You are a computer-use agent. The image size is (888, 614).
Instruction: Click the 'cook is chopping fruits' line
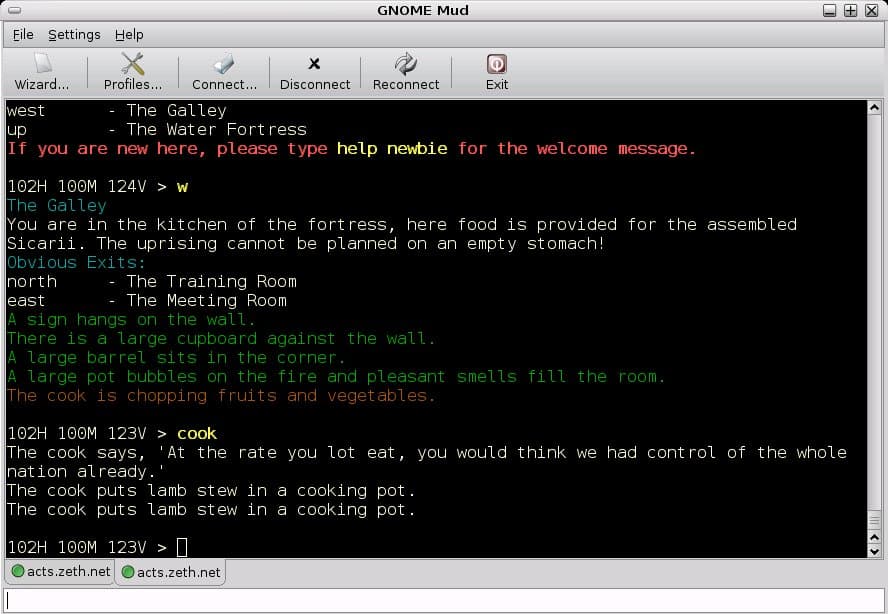(x=221, y=396)
